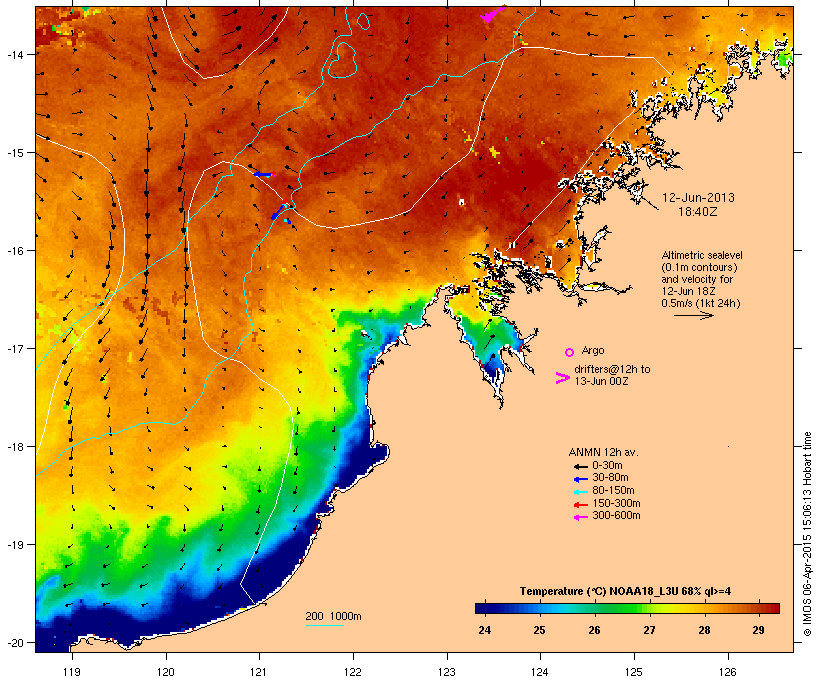The height and width of the screenshot is (680, 820).
Task: Click the 30-80m depth label
Action: 610,478
